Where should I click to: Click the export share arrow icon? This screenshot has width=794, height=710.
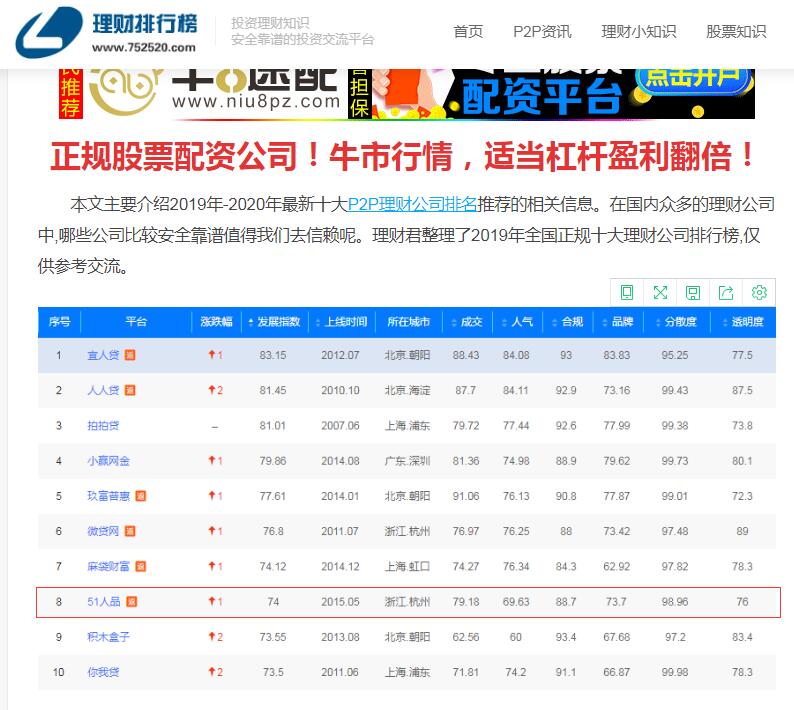click(726, 292)
